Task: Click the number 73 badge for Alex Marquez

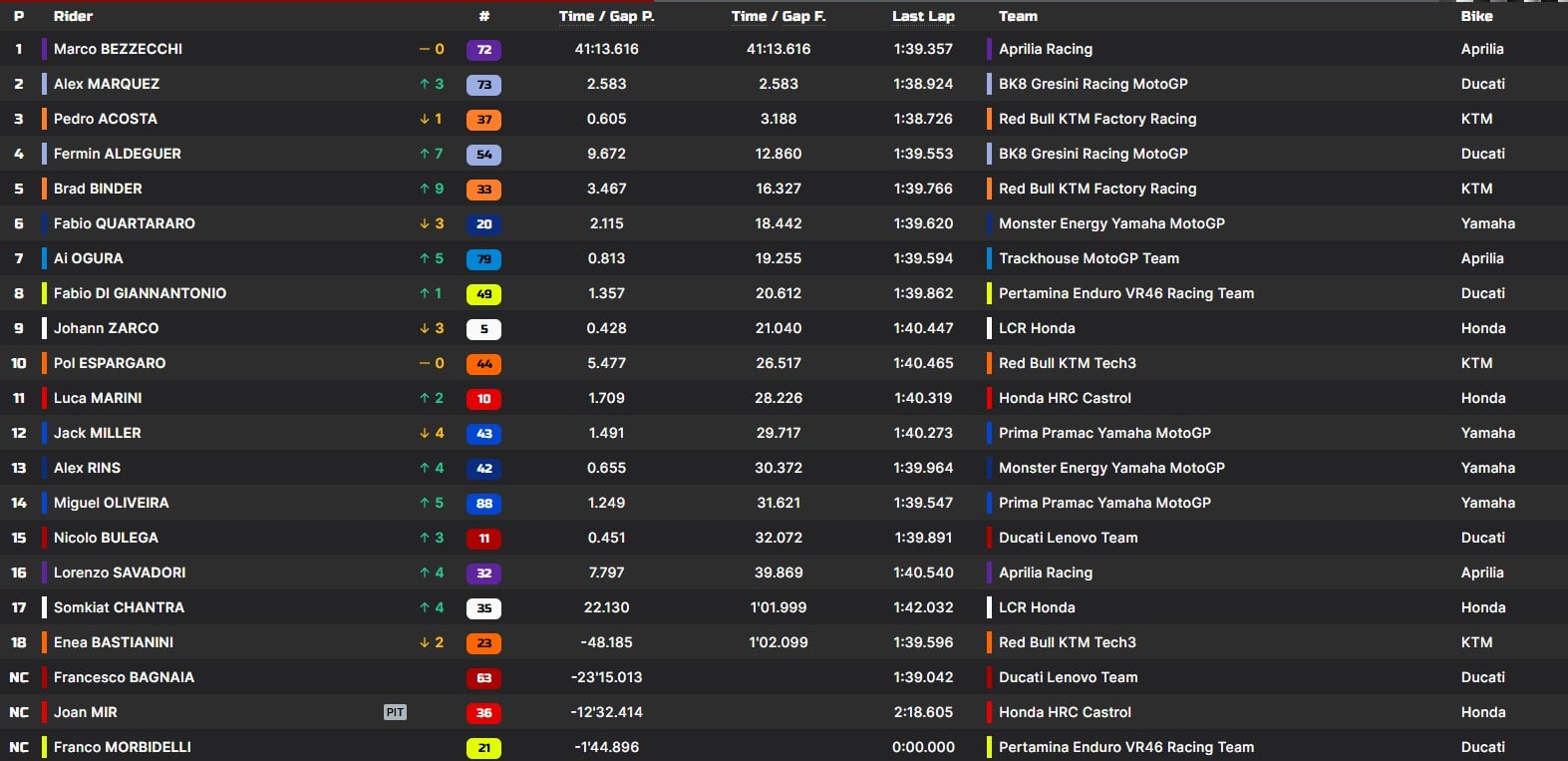Action: tap(483, 85)
